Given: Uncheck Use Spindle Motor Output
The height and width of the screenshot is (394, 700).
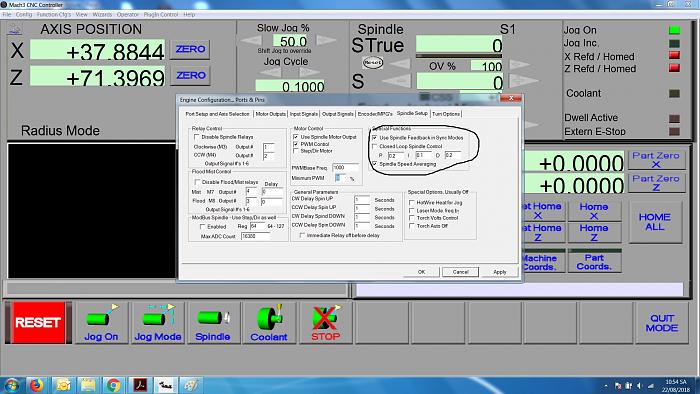Looking at the screenshot, I should coord(296,137).
